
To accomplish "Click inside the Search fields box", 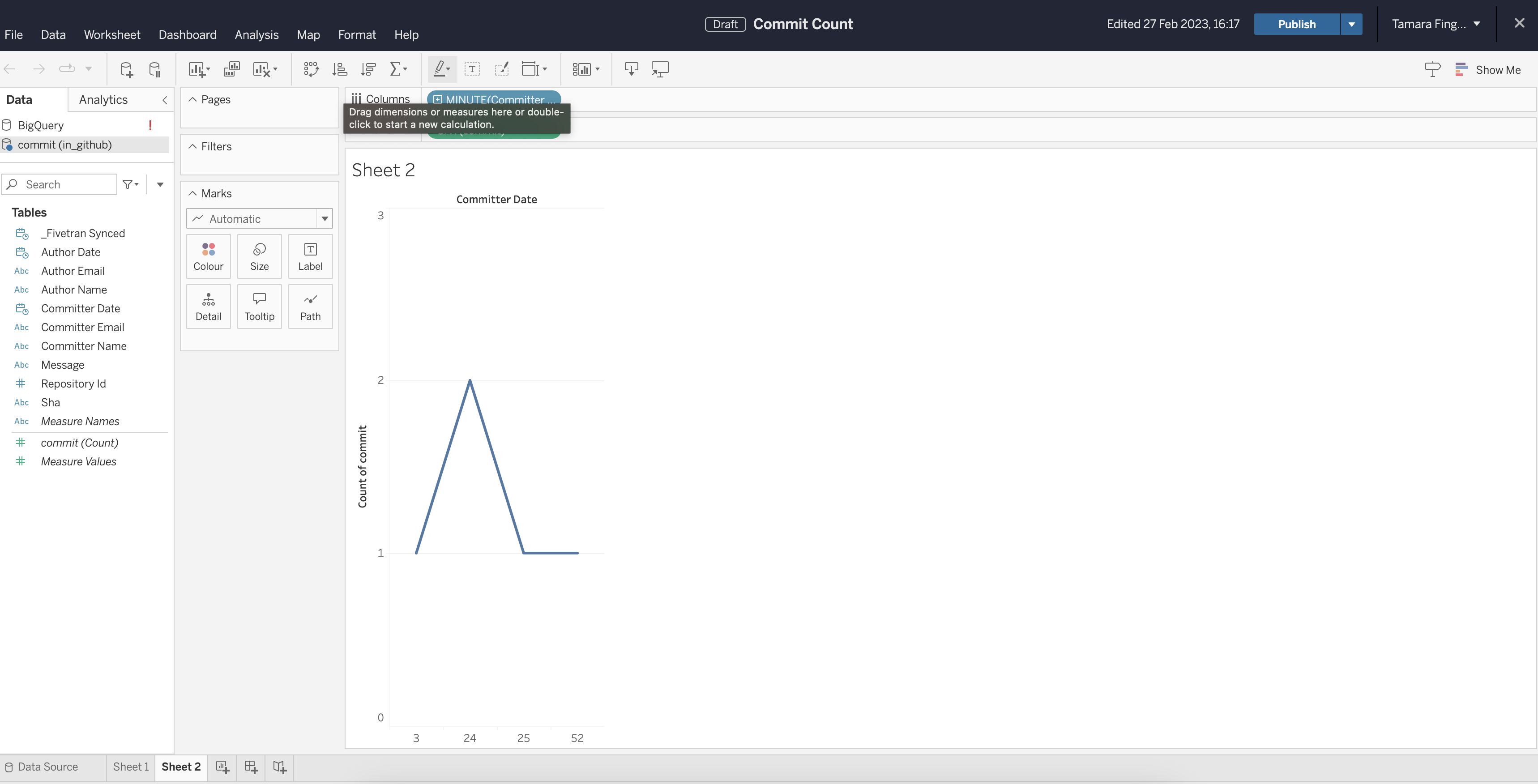I will coord(60,184).
